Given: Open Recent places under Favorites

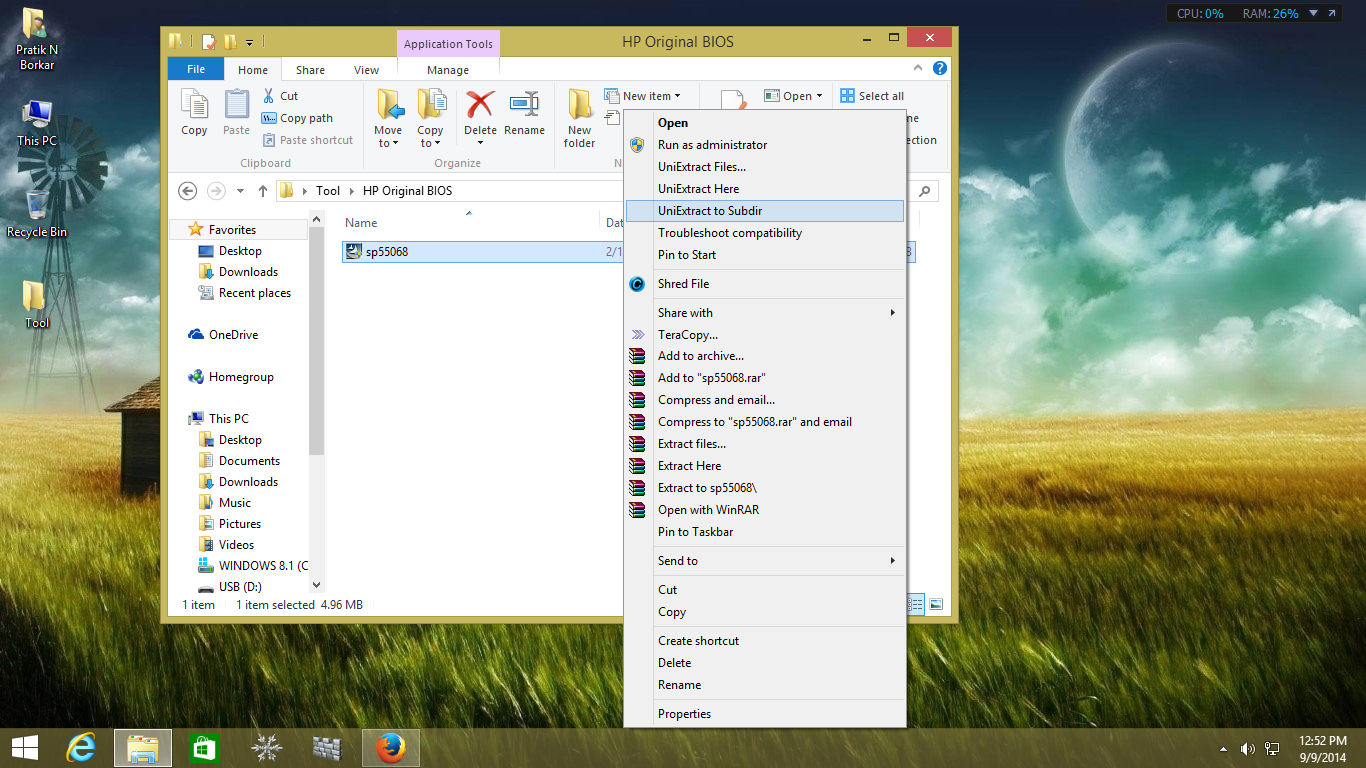Looking at the screenshot, I should pyautogui.click(x=245, y=293).
